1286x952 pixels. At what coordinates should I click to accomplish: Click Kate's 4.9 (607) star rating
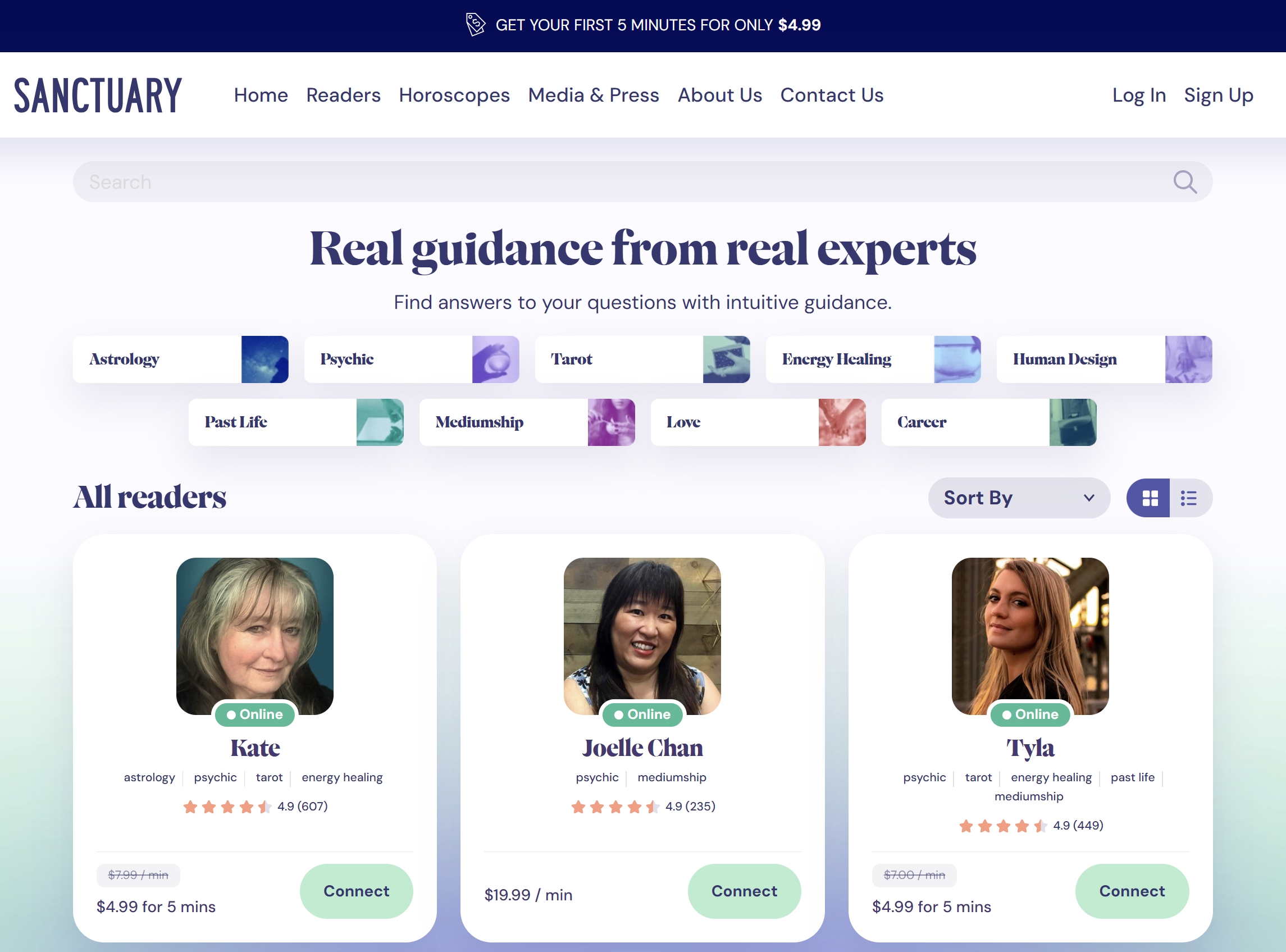(256, 807)
